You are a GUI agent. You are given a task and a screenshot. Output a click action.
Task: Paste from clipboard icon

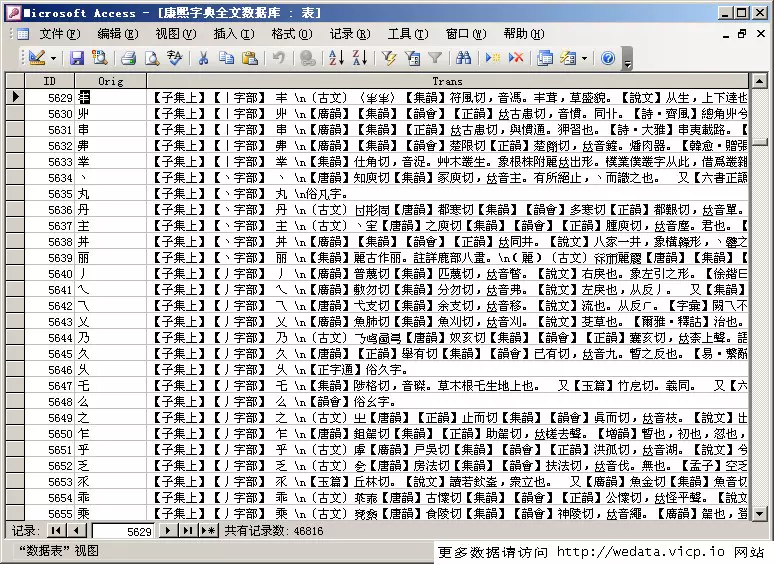tap(250, 58)
